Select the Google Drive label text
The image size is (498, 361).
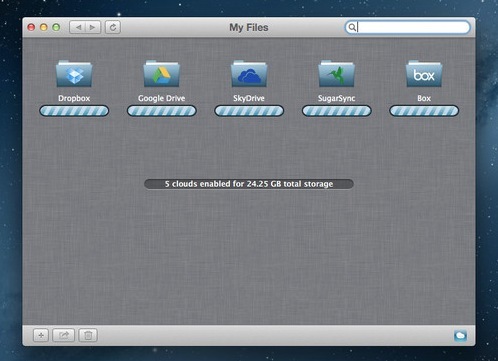(x=162, y=98)
